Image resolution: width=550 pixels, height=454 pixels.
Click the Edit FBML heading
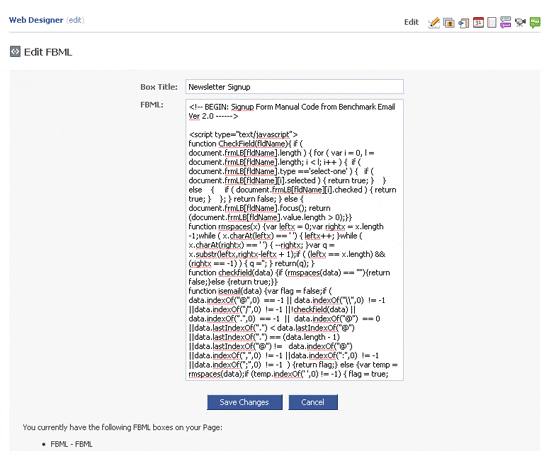click(48, 52)
